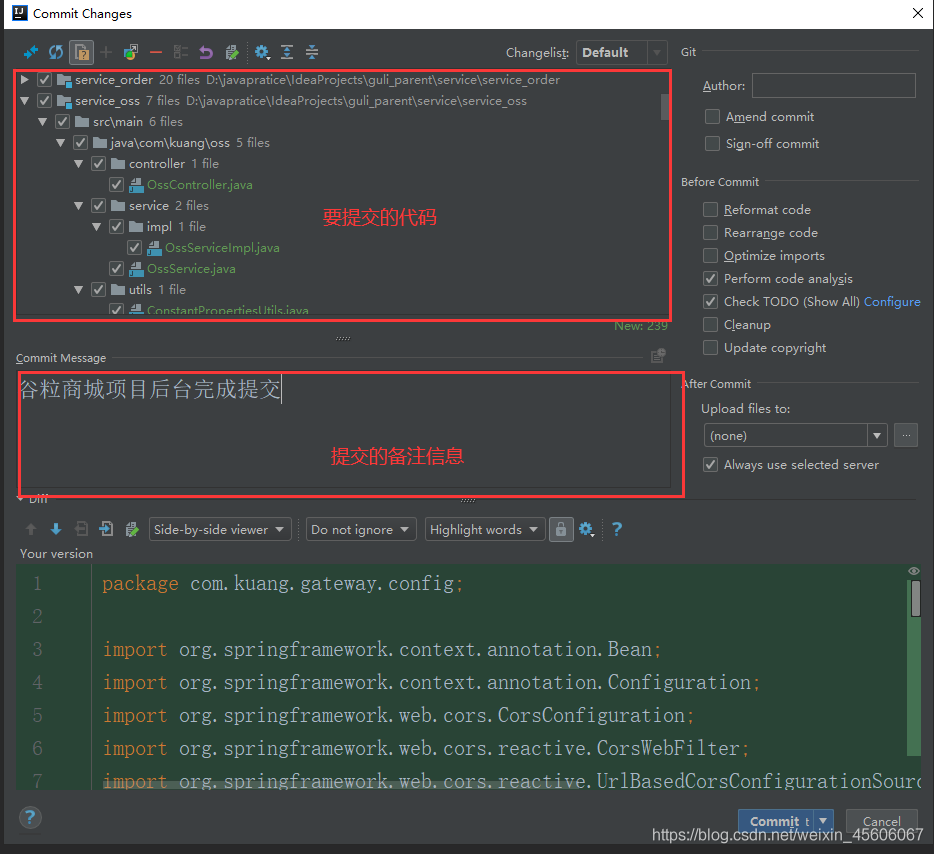
Task: Select OssServiceImpl.java in the tree
Action: pyautogui.click(x=222, y=248)
